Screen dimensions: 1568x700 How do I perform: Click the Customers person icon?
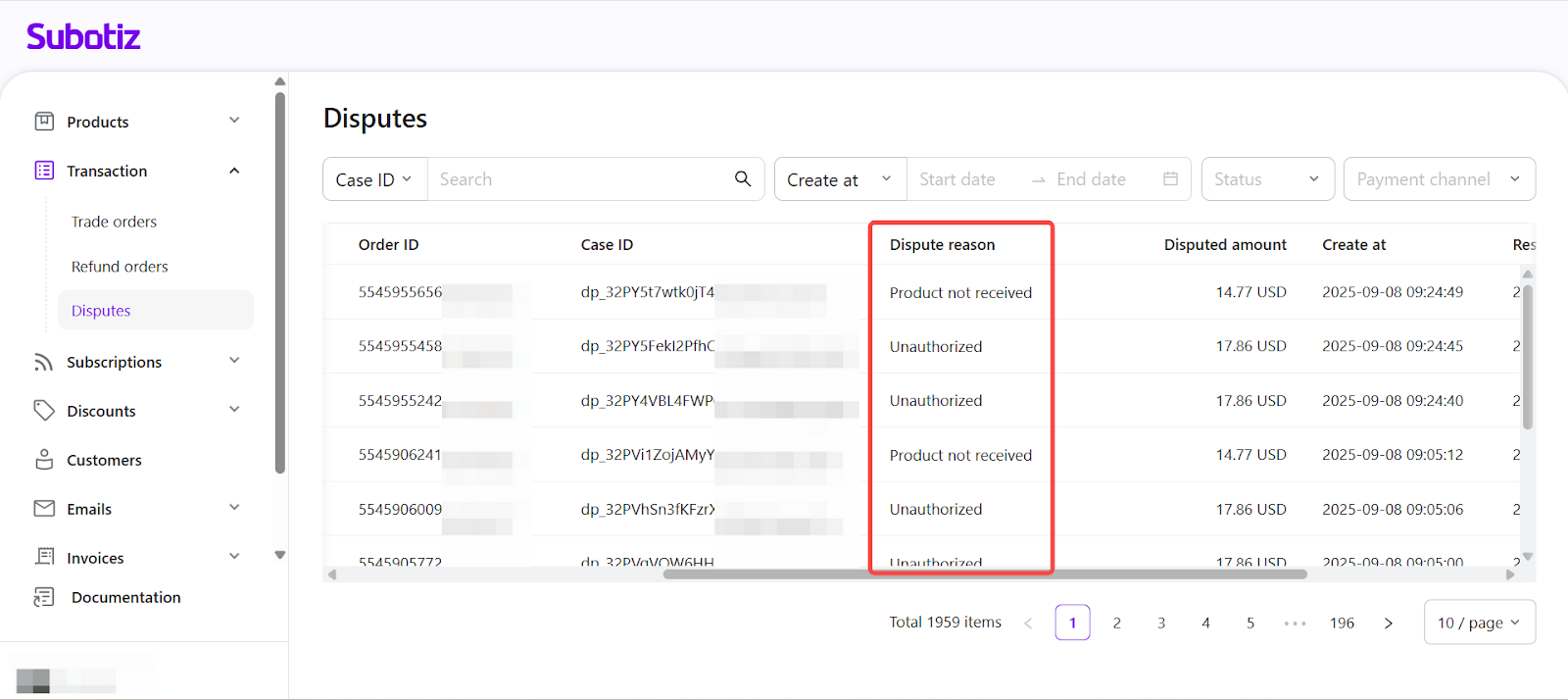click(44, 460)
